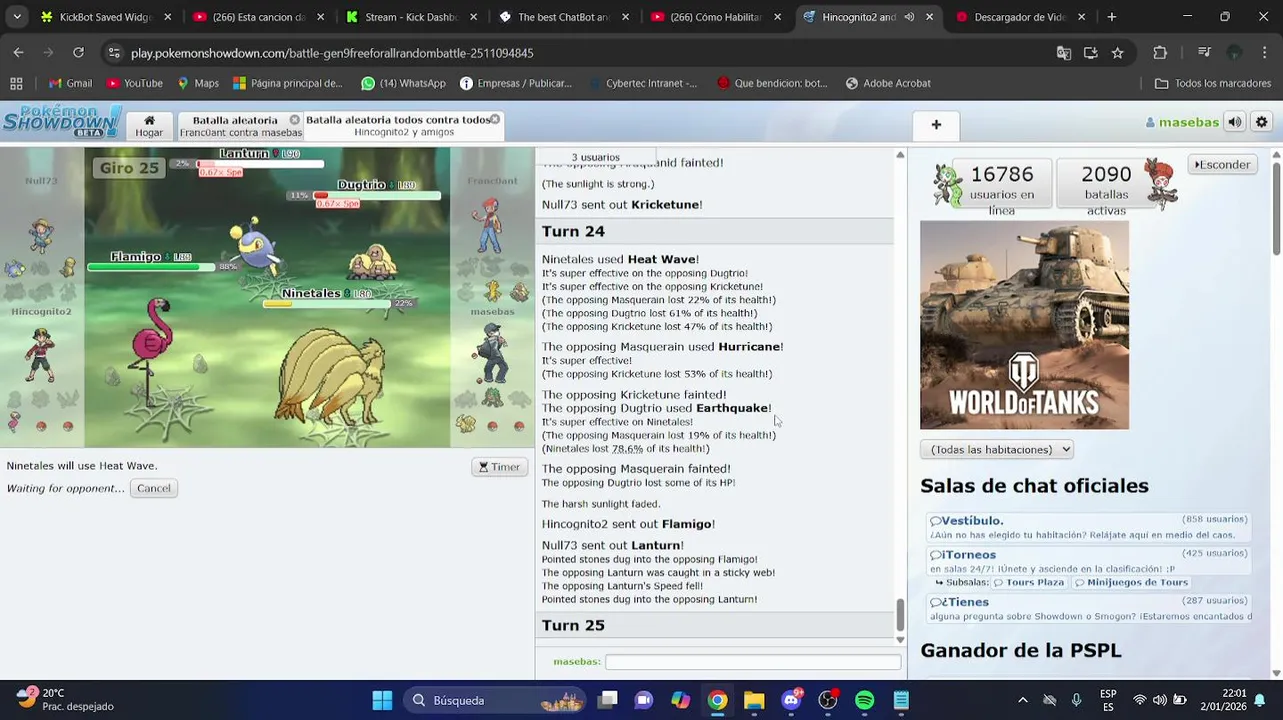The image size is (1283, 720).
Task: Select the Batalla aleatoria todos contra todos tab
Action: pos(398,125)
